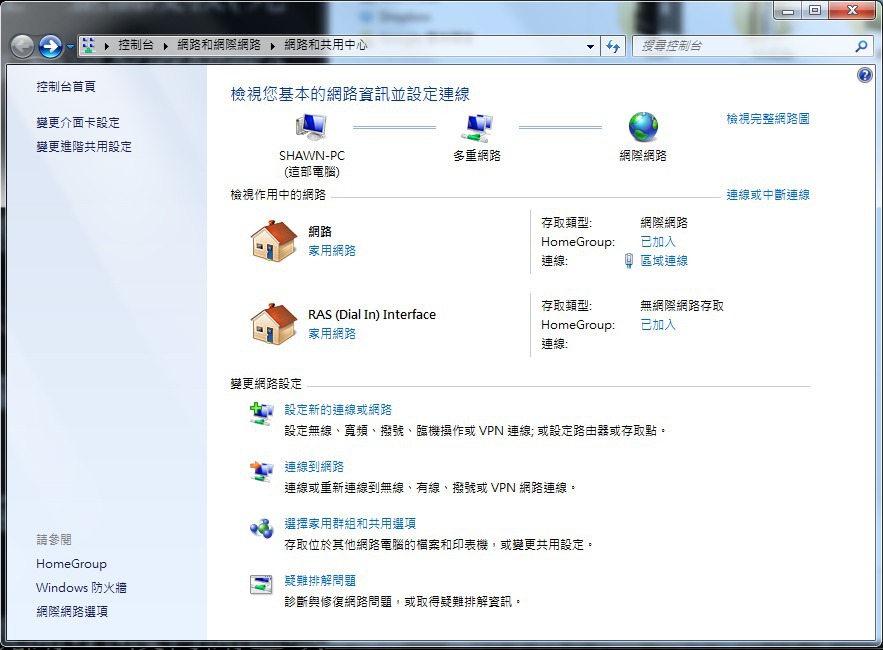Image resolution: width=883 pixels, height=650 pixels.
Task: Open Help via blue question mark icon
Action: (864, 74)
